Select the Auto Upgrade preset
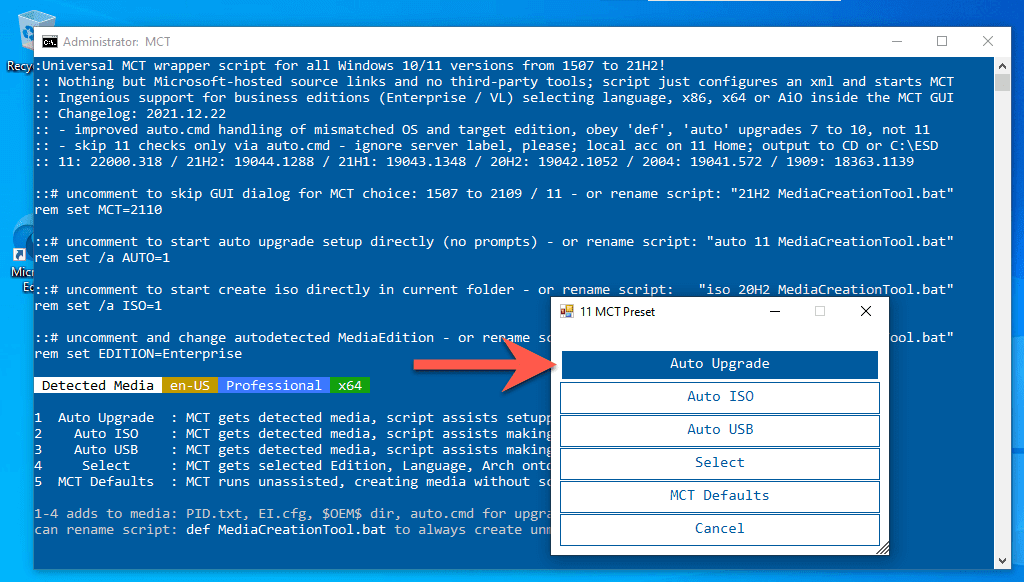 [719, 364]
